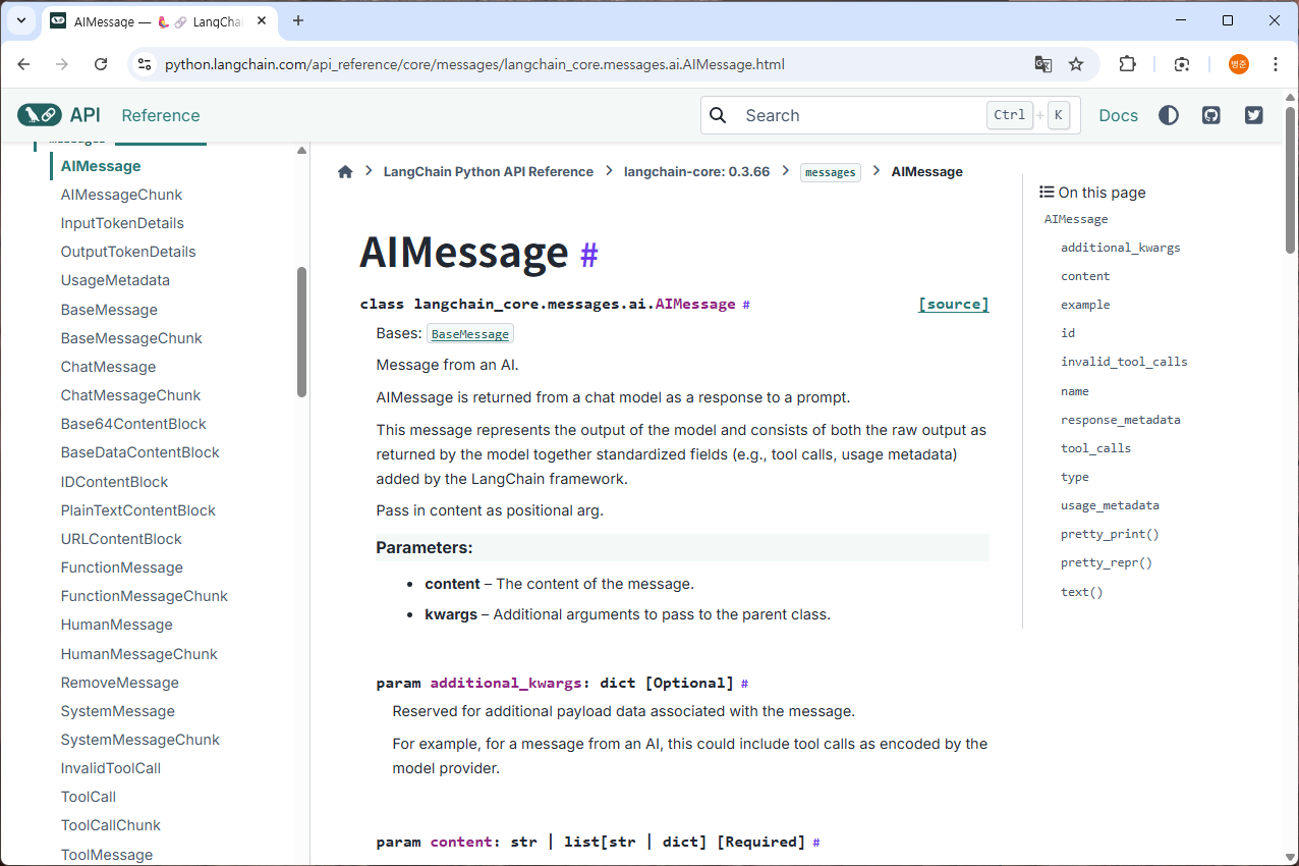Screen dimensions: 1299x866
Task: Go to IDContentBlock in the sidebar
Action: tap(114, 482)
